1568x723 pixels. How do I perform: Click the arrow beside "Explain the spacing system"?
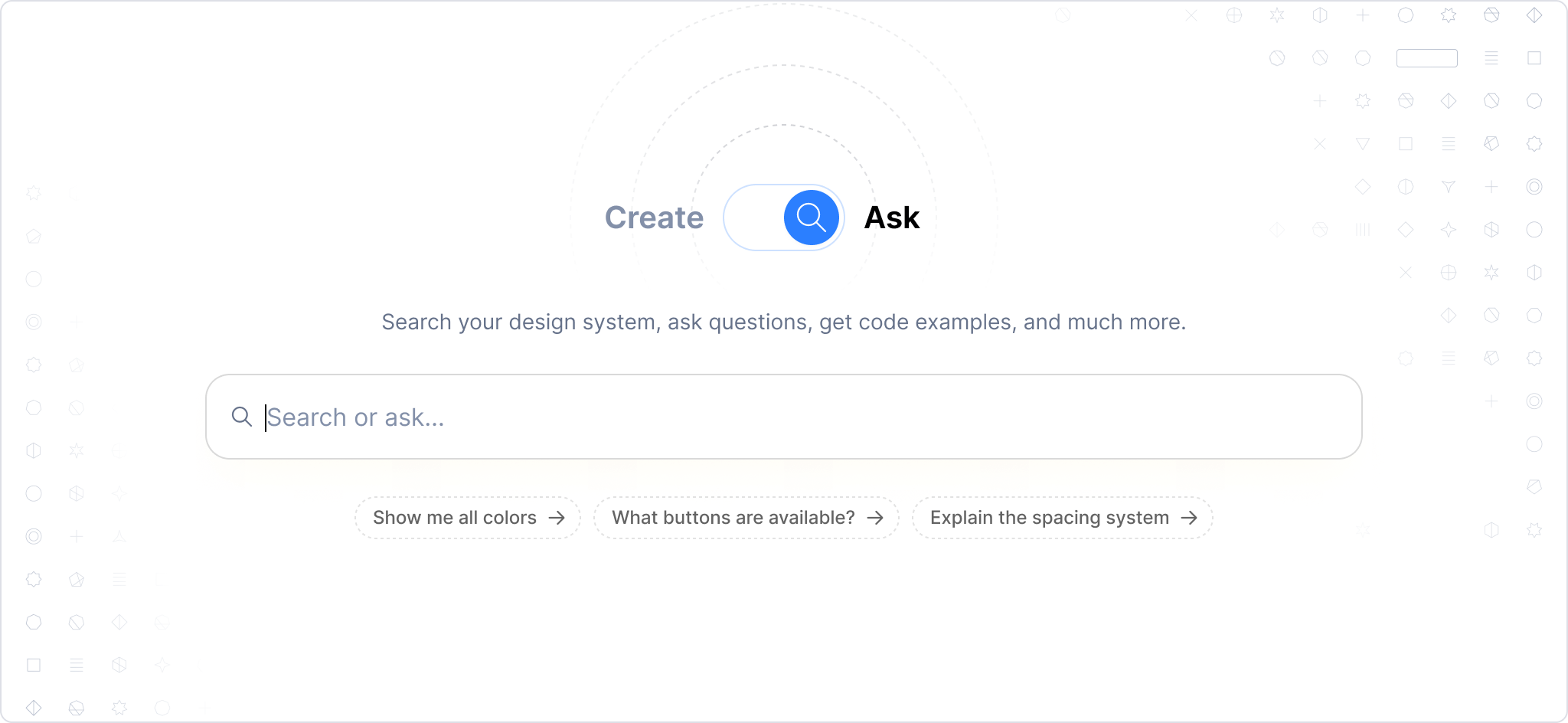pyautogui.click(x=1189, y=518)
